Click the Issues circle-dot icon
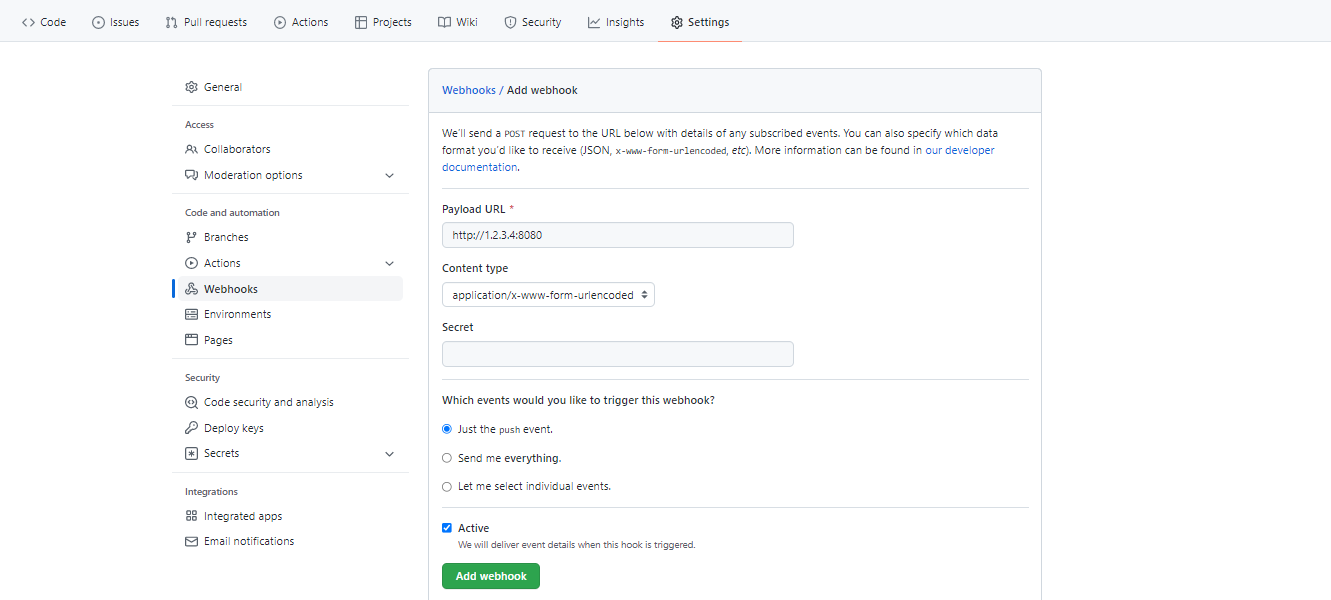Viewport: 1331px width, 600px height. click(98, 22)
